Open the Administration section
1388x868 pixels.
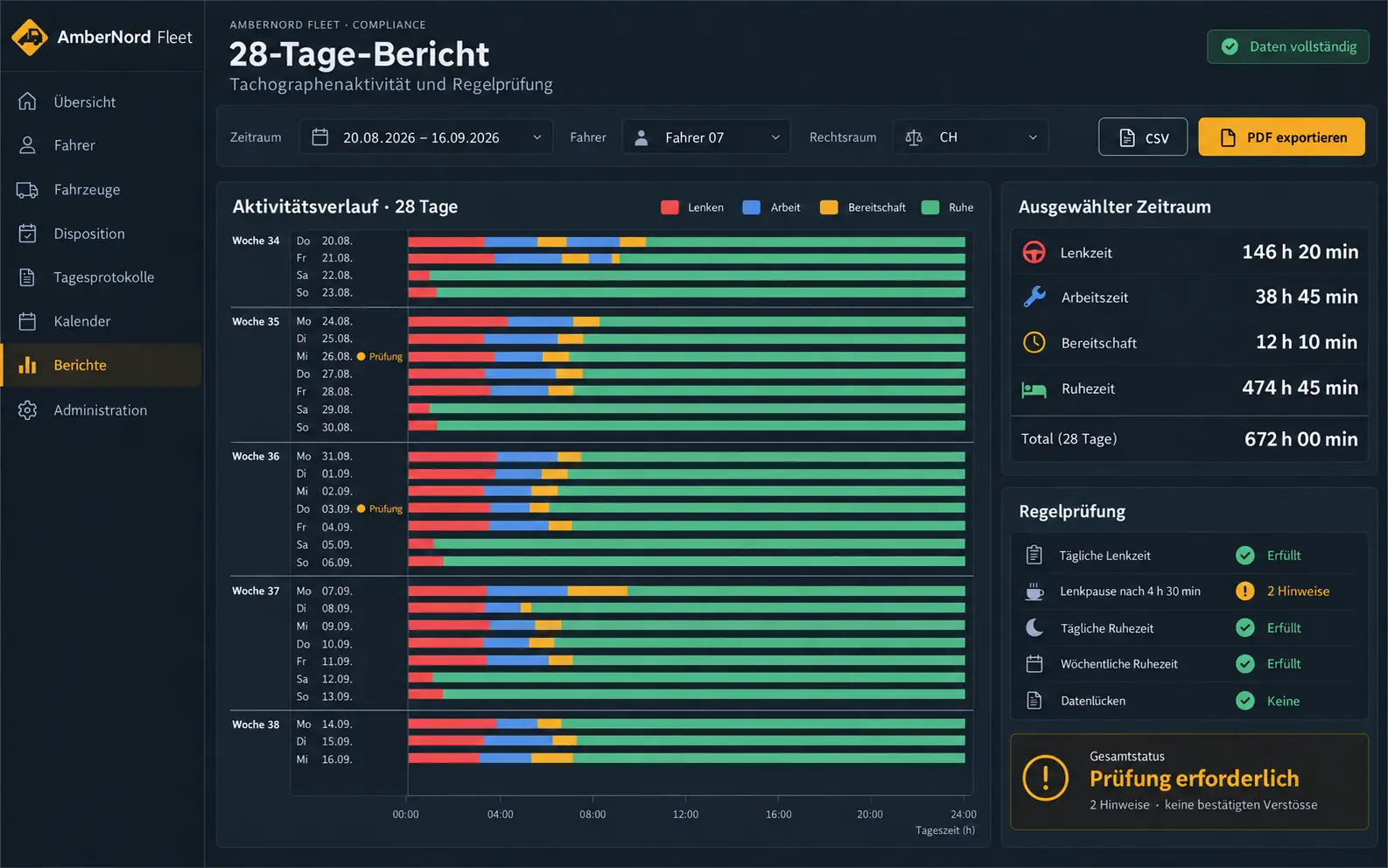click(102, 409)
